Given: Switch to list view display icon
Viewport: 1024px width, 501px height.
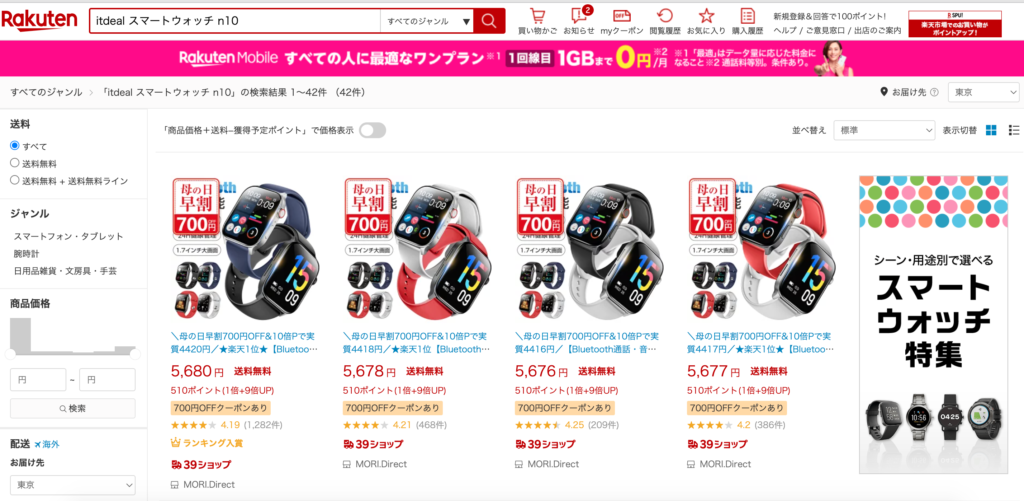Looking at the screenshot, I should click(1014, 130).
